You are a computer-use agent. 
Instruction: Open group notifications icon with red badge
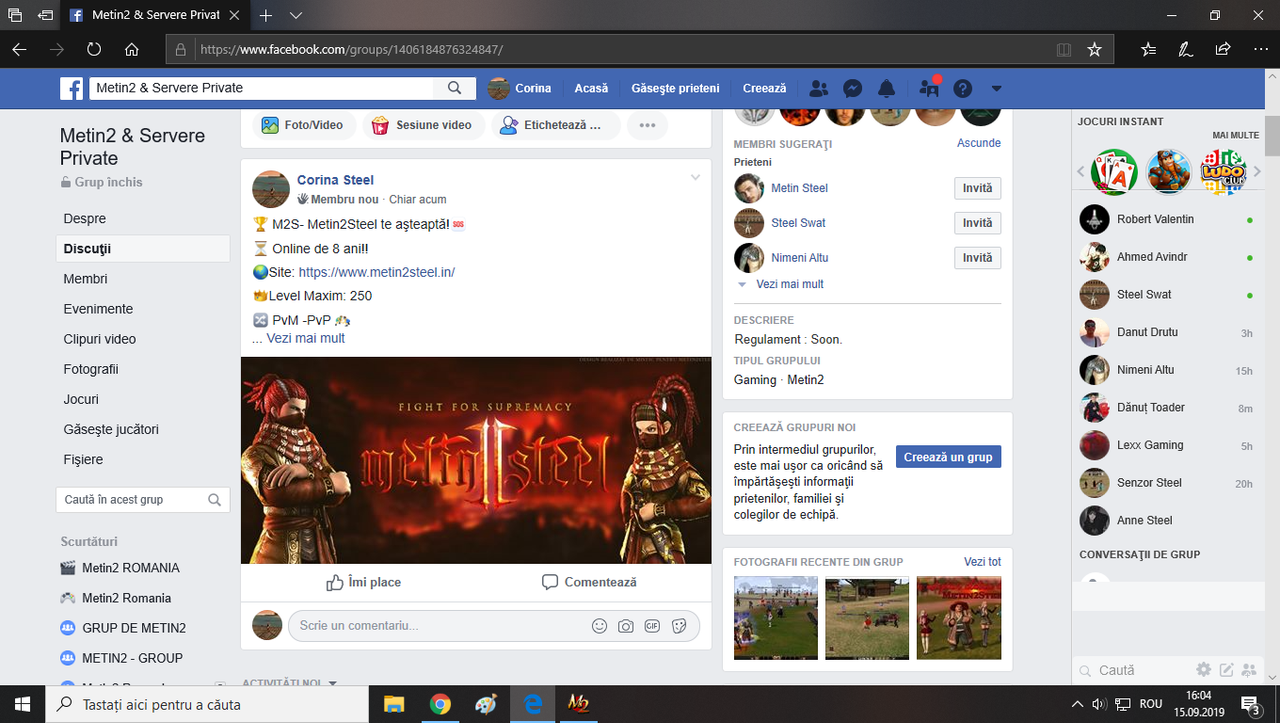coord(929,88)
